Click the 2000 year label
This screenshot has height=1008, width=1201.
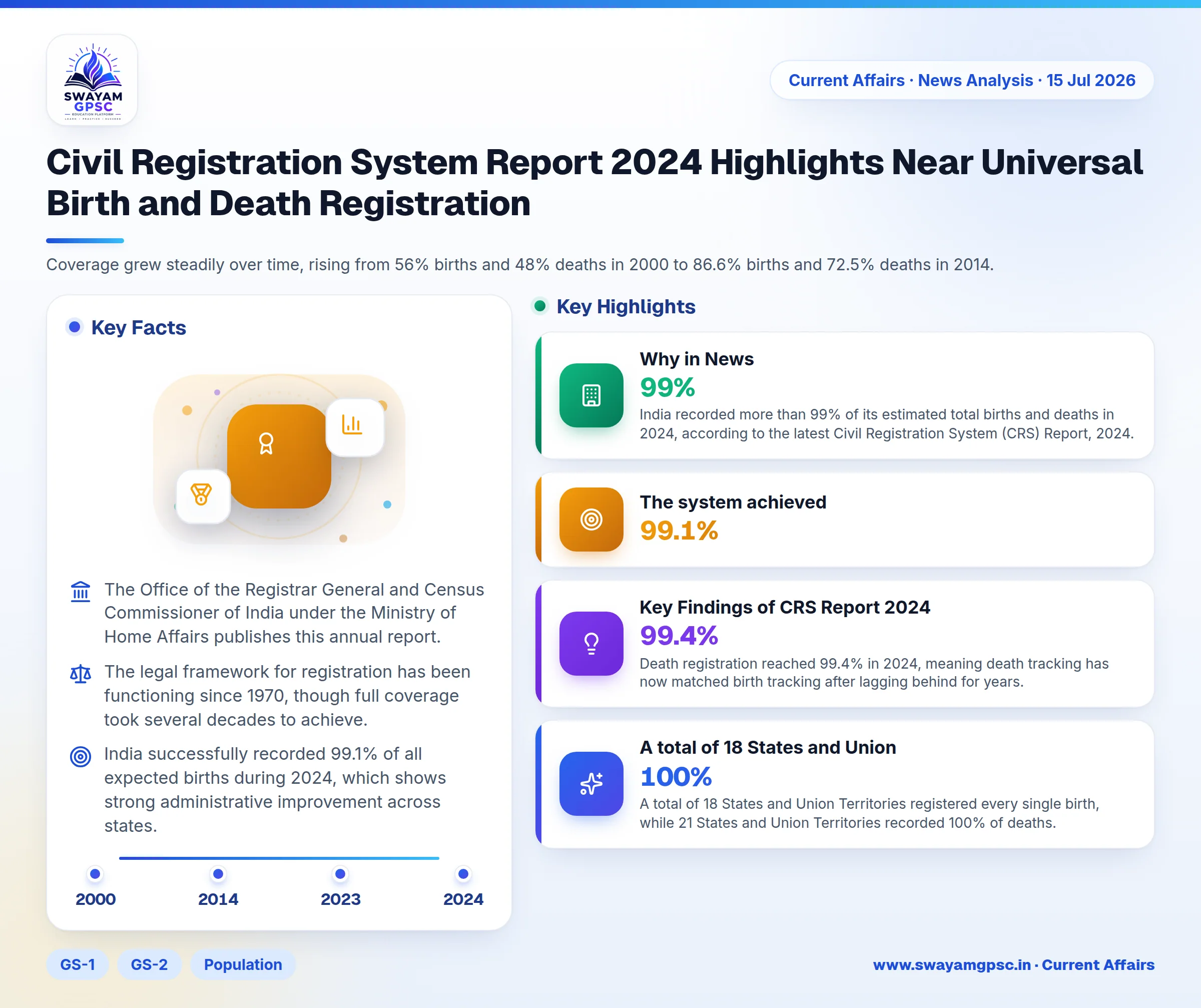tap(96, 899)
